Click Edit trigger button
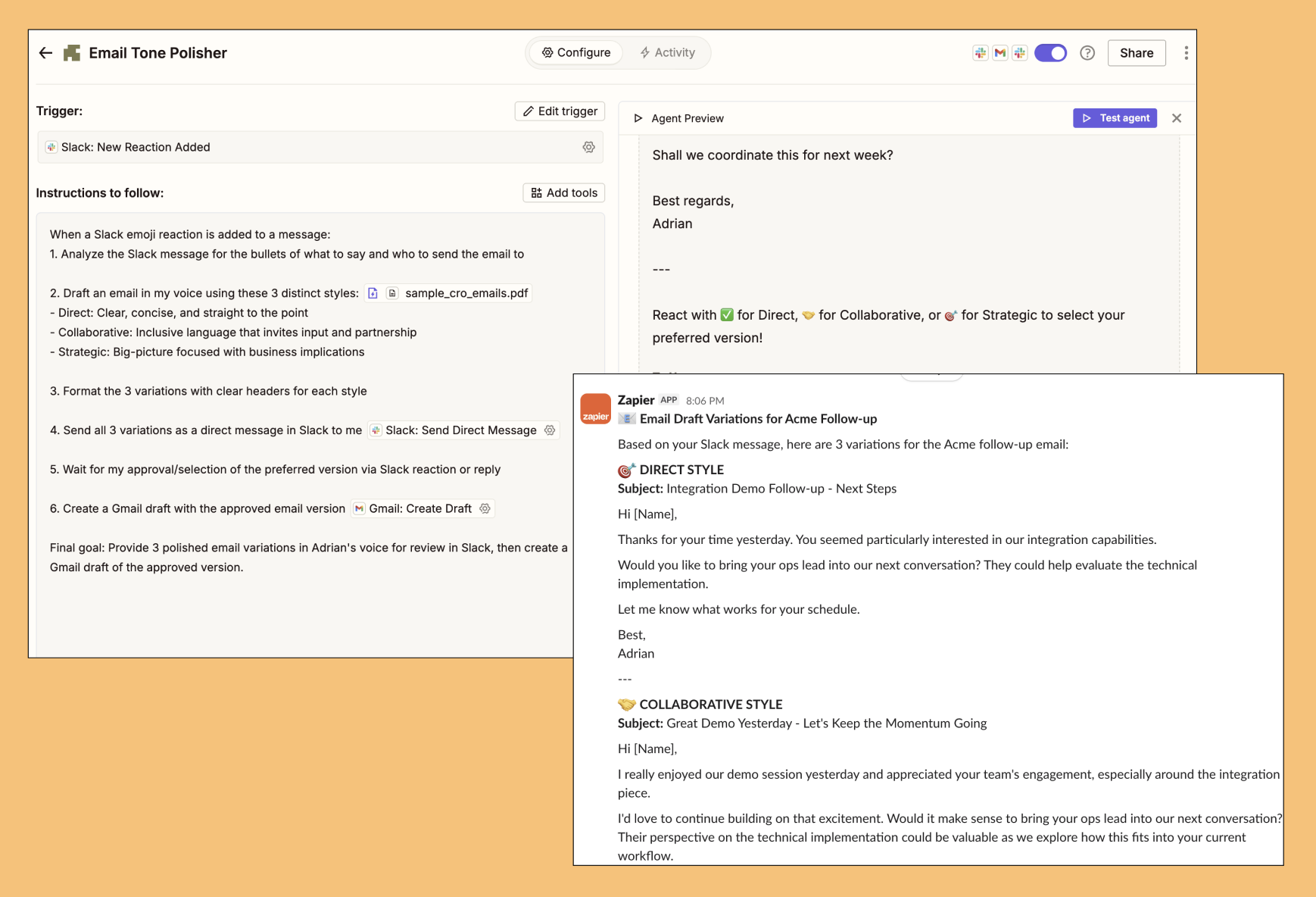 560,111
